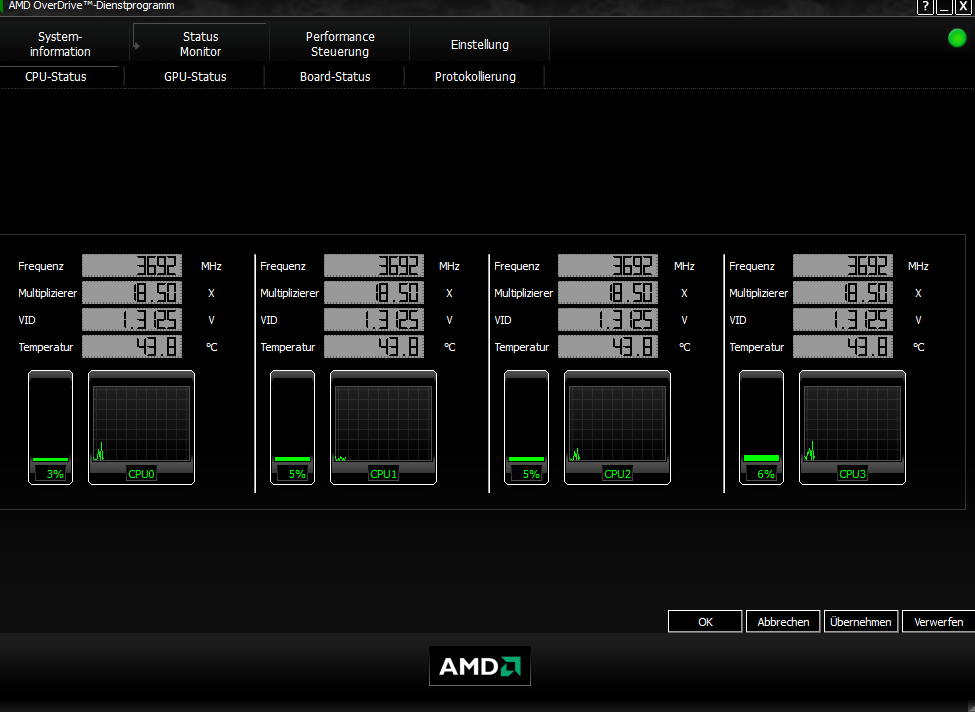Click the 5% load bar for CPU1
The height and width of the screenshot is (712, 975).
(292, 427)
